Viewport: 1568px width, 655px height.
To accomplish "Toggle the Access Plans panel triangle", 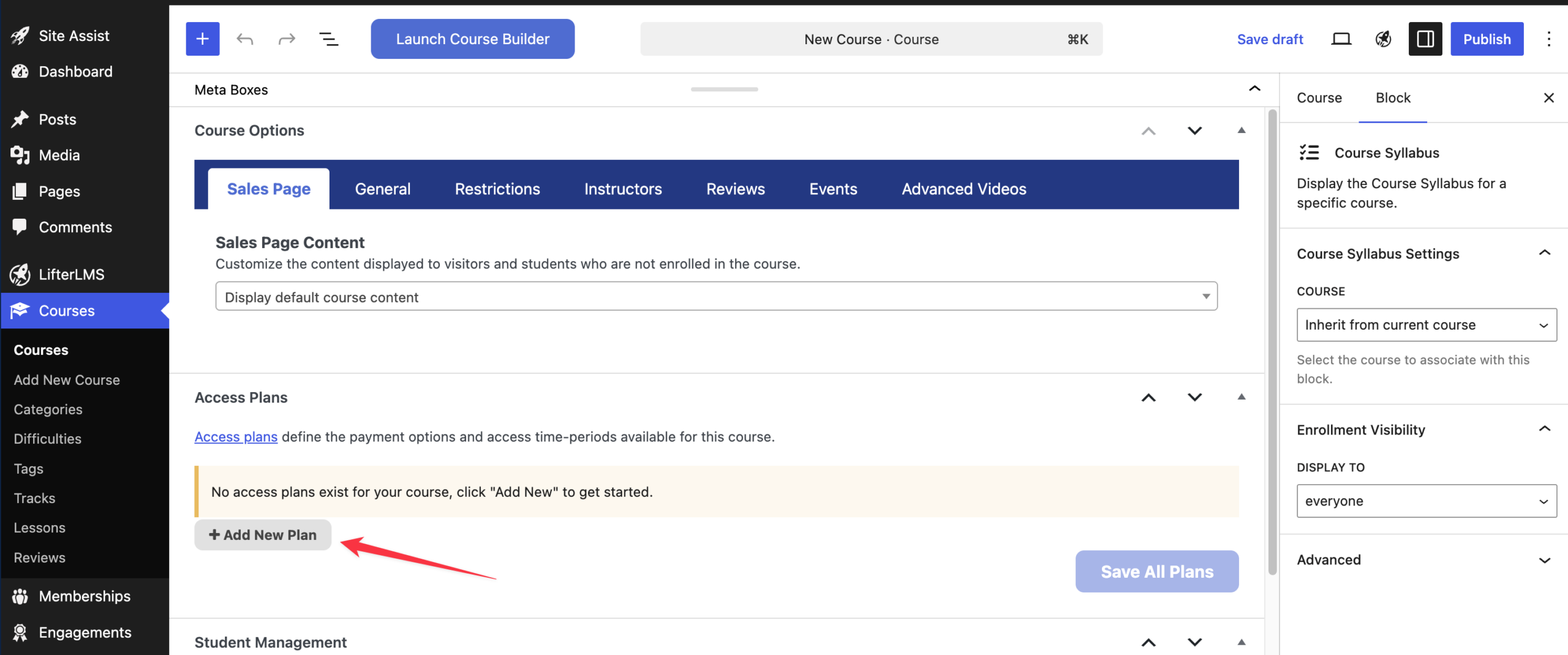I will point(1242,398).
